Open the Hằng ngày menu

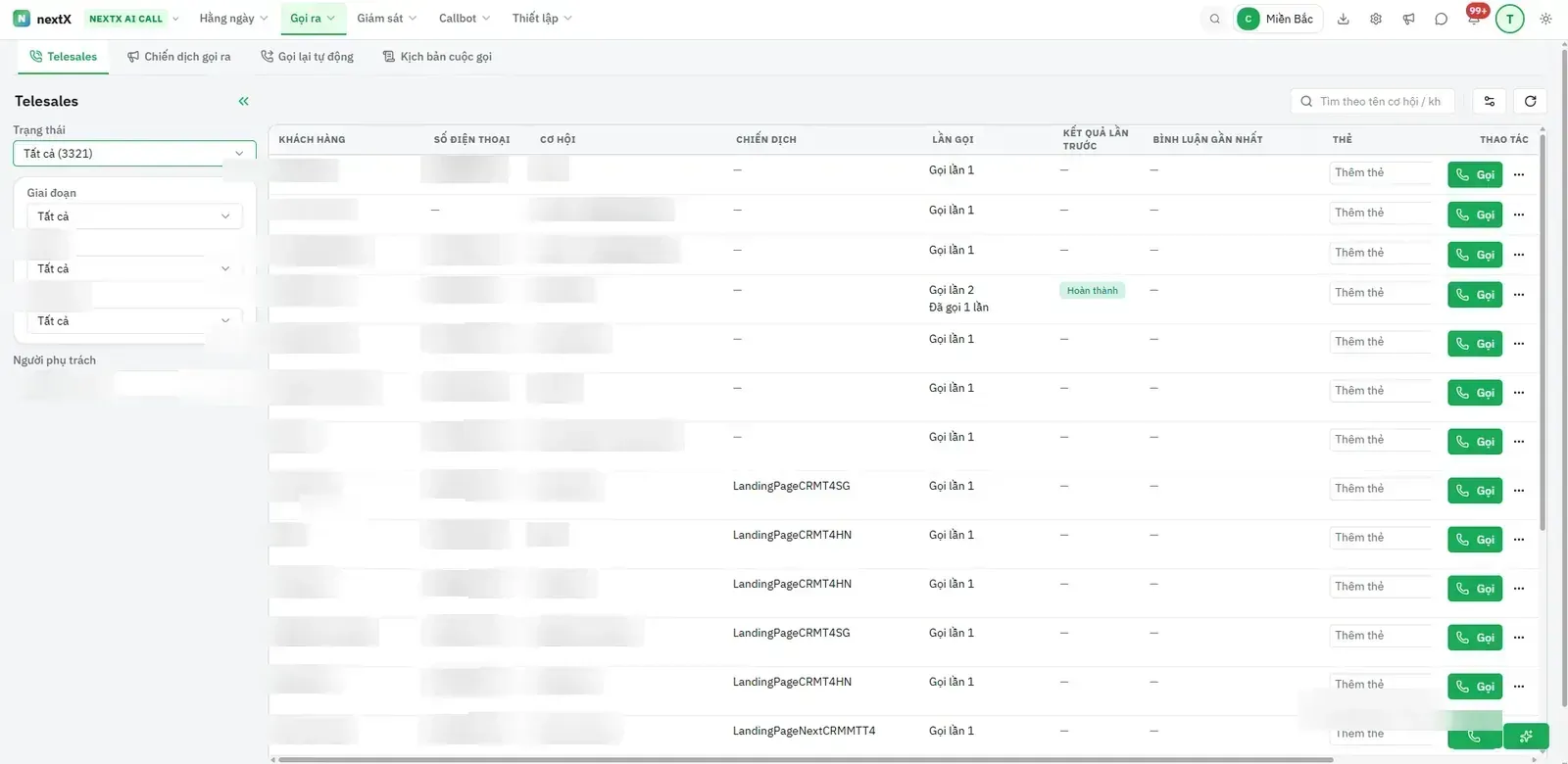pos(233,19)
